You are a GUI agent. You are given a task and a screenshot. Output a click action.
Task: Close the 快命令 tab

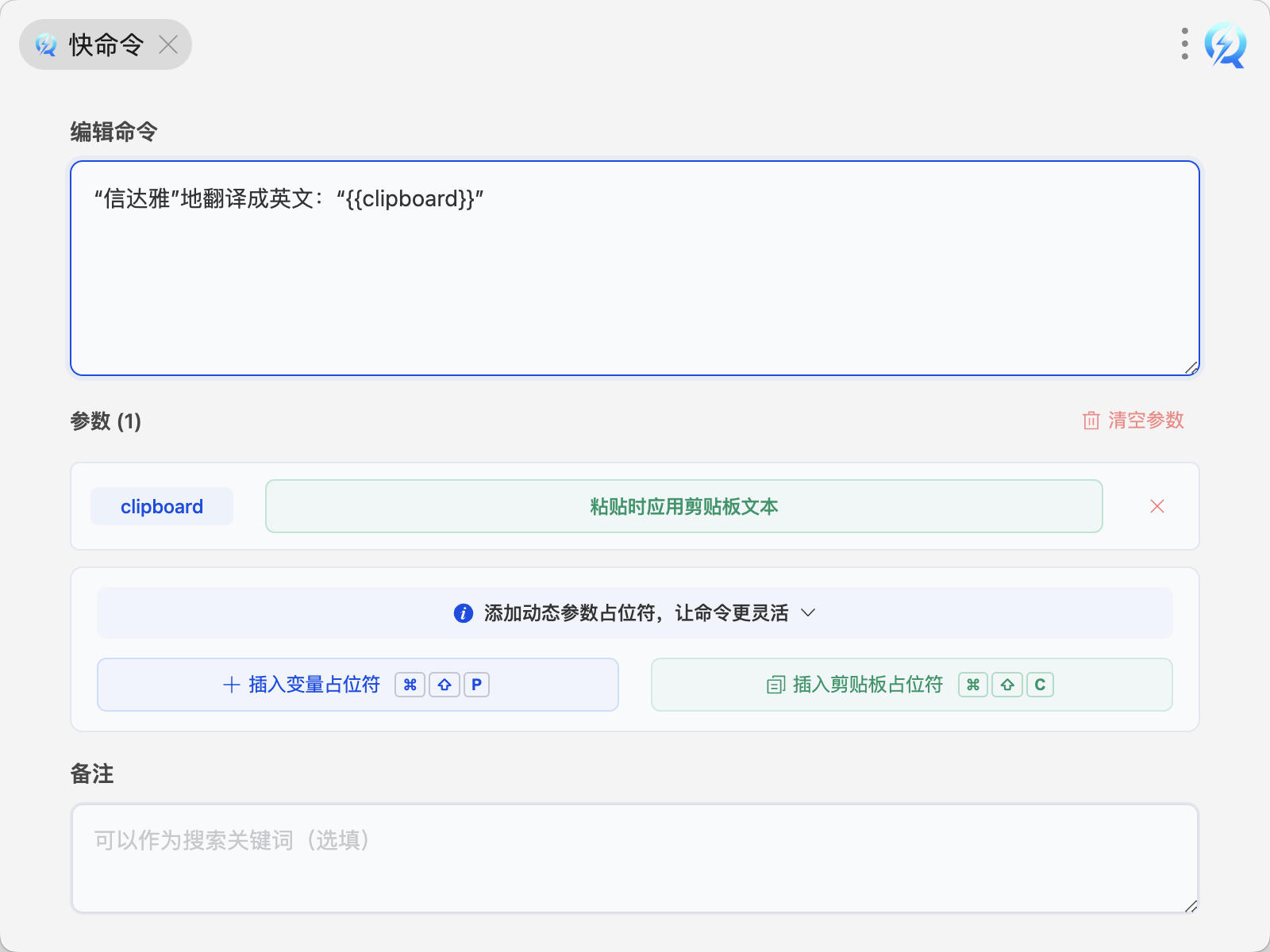point(168,45)
